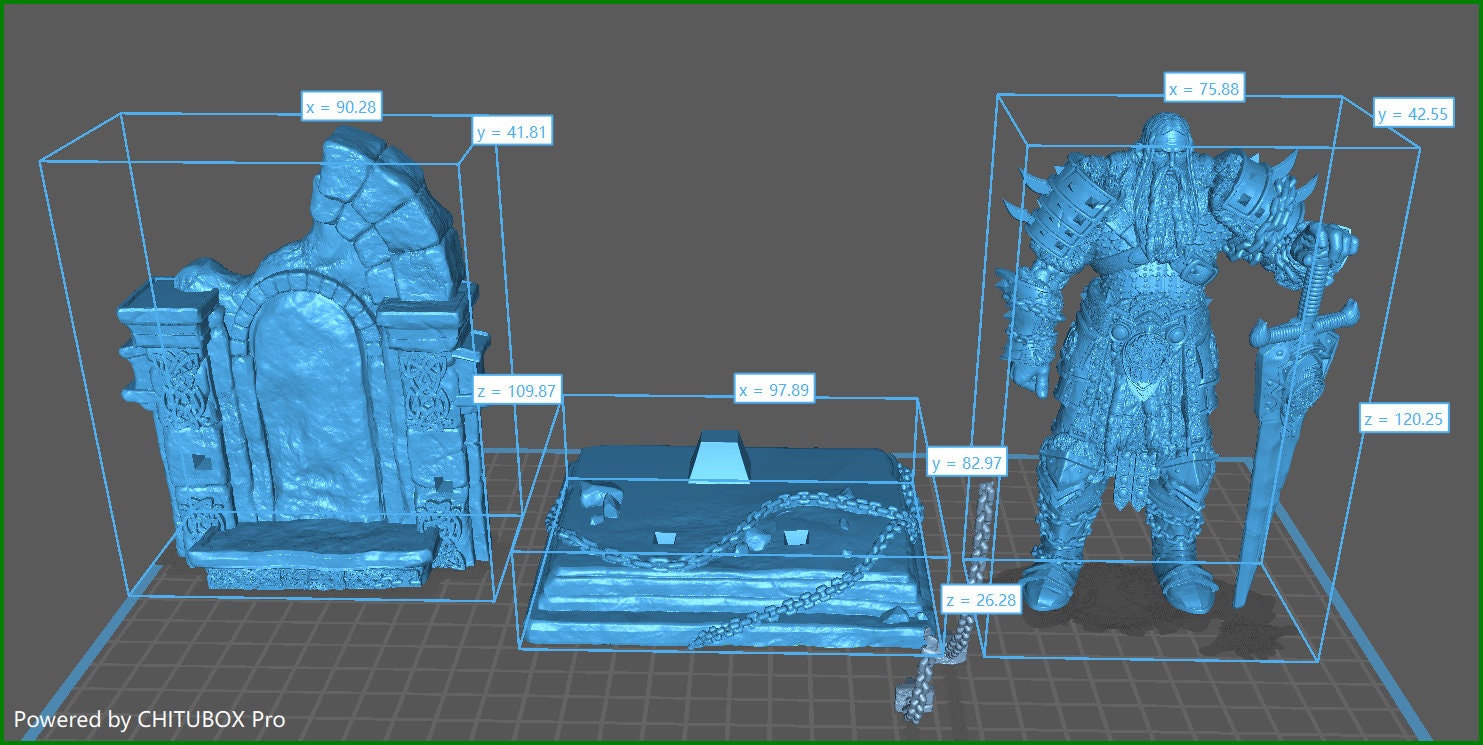Click the y = 41.81 depth label on throne model

tap(513, 131)
